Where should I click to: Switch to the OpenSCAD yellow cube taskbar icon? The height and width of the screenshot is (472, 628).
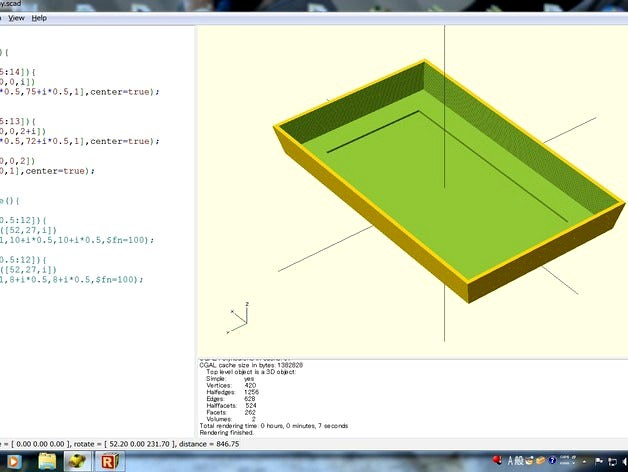coord(77,461)
